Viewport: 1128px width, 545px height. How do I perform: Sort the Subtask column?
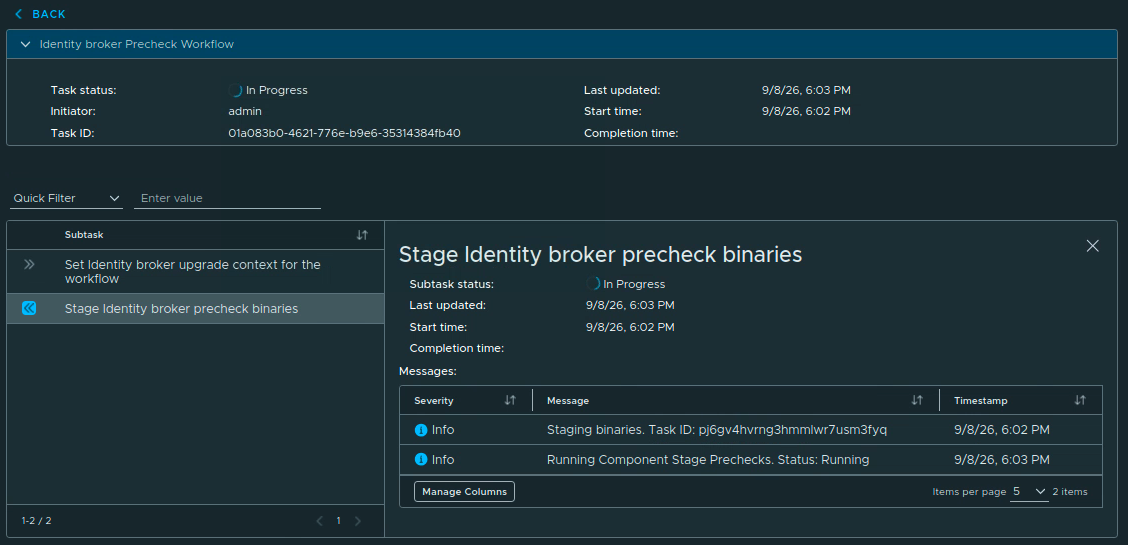click(362, 235)
